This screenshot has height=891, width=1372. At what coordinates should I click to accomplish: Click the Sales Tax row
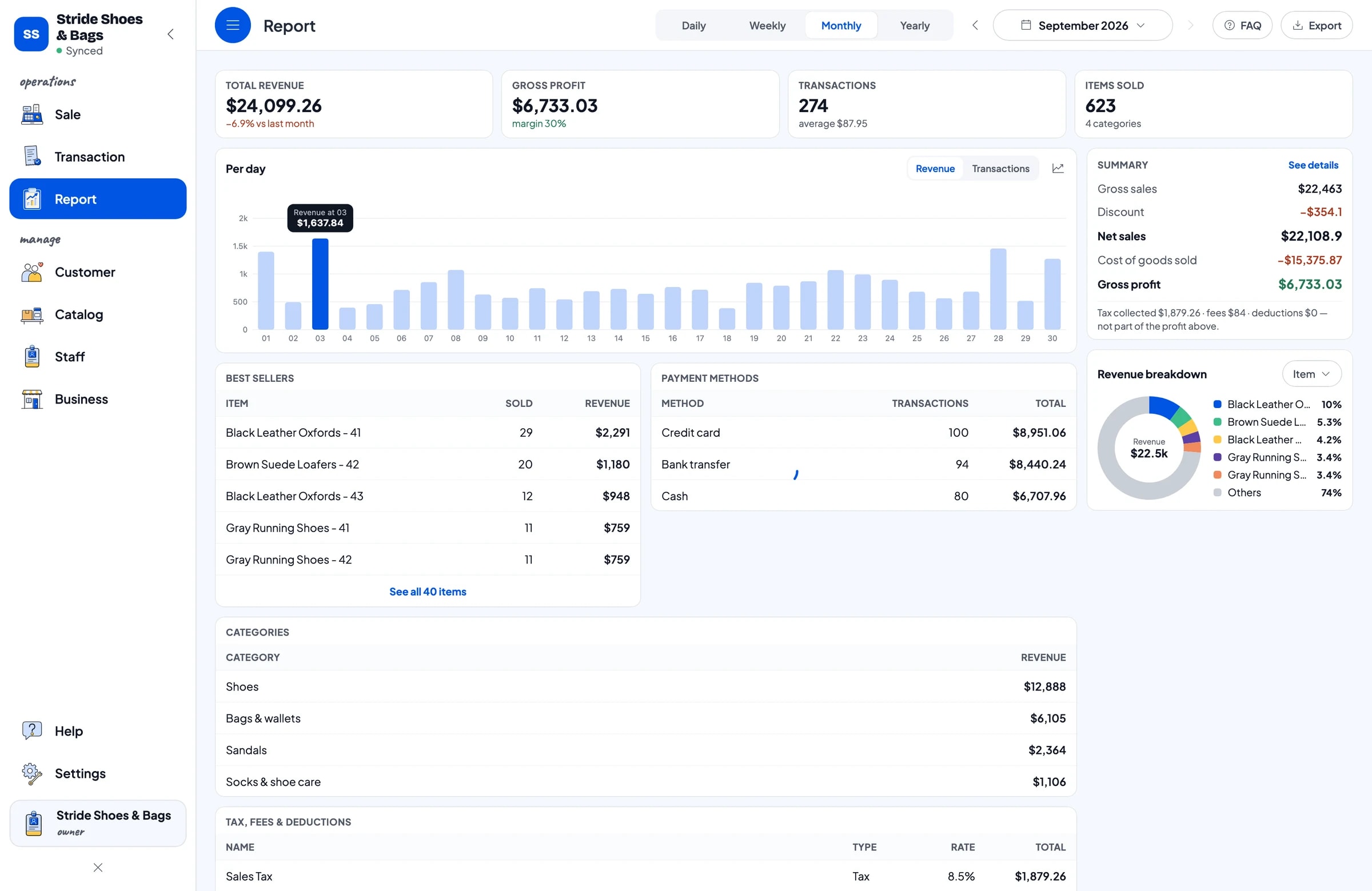point(645,876)
